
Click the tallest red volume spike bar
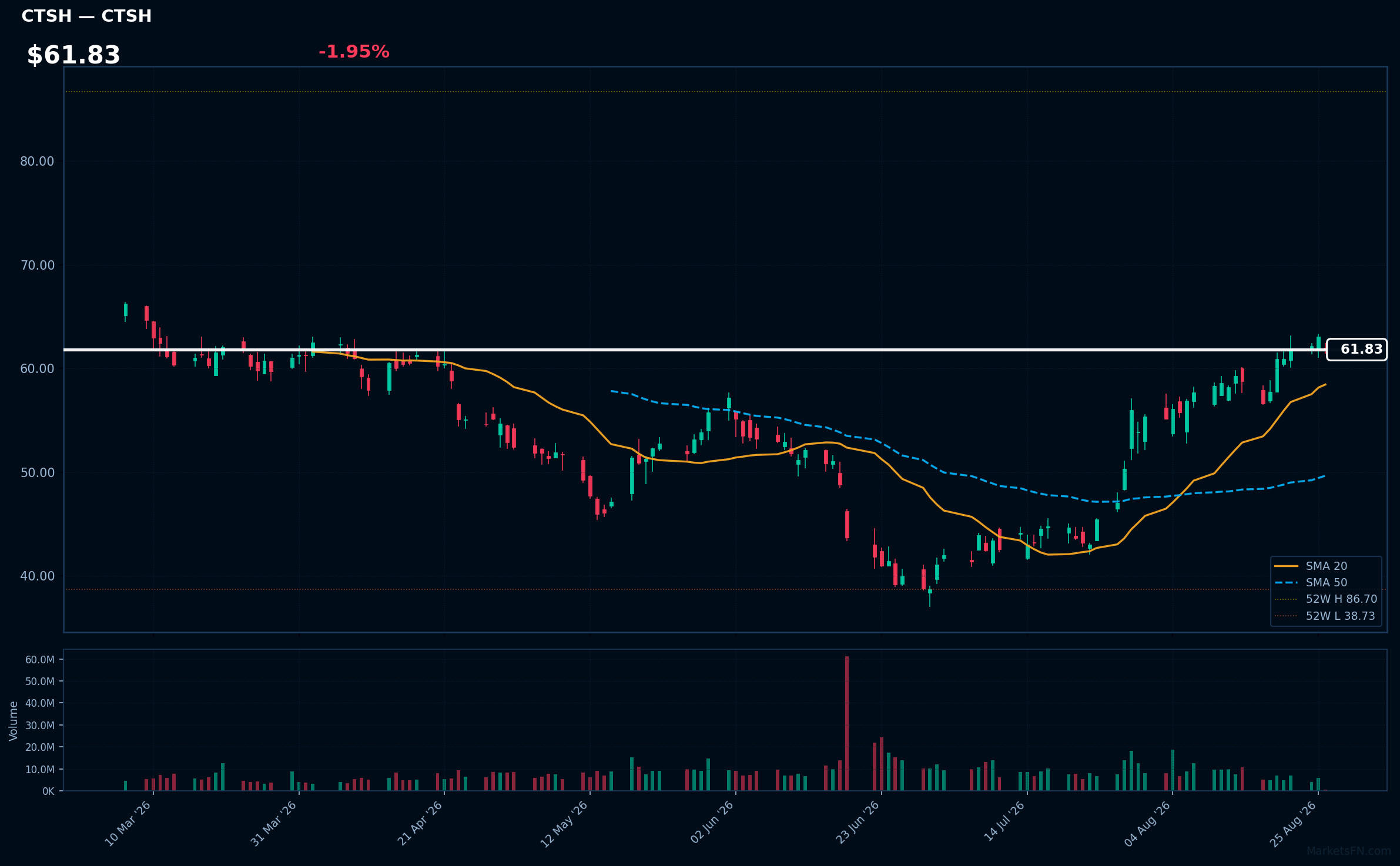[847, 724]
